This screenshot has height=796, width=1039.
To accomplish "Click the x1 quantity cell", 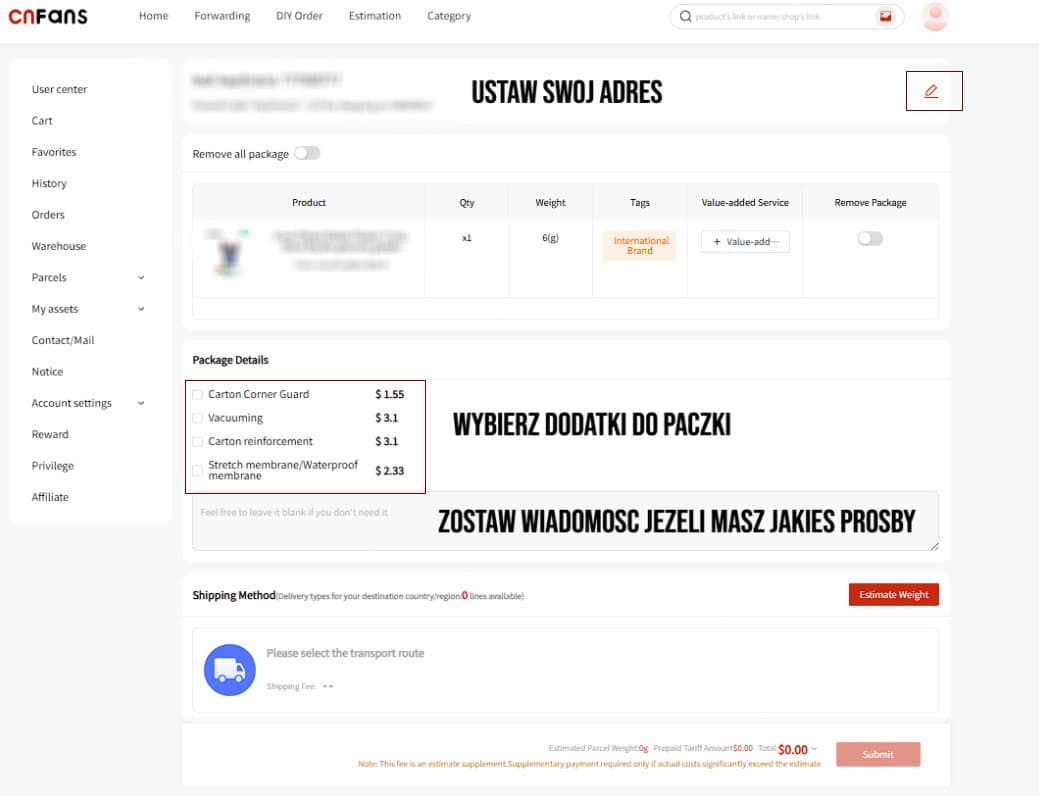I will 466,238.
